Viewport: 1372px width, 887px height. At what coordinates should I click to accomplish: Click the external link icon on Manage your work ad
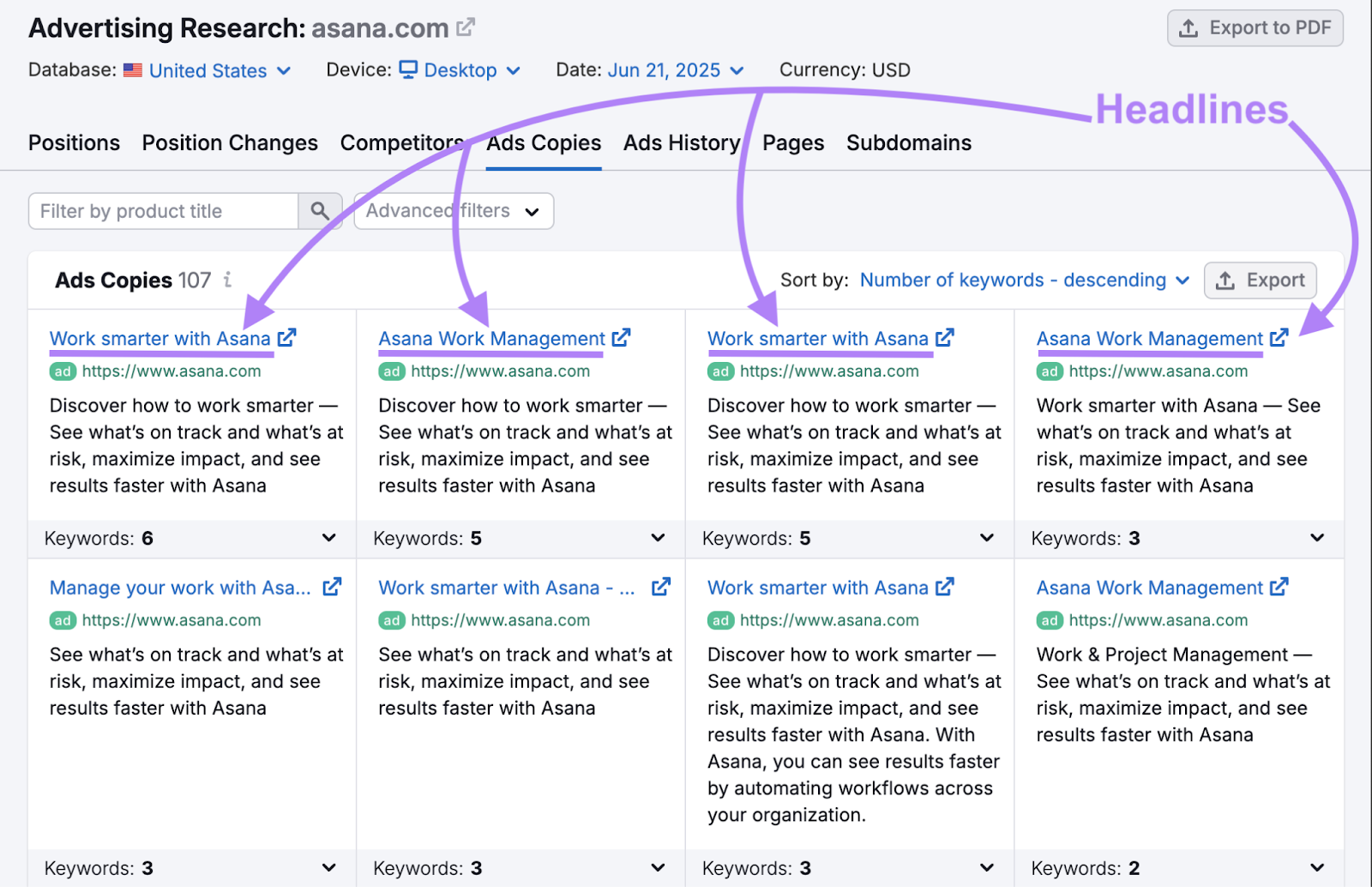click(333, 587)
